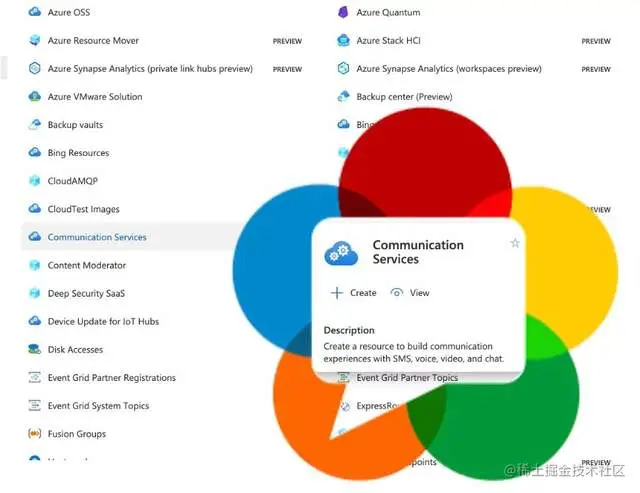Open the Fusion Groups link
The image size is (640, 493).
coord(77,434)
